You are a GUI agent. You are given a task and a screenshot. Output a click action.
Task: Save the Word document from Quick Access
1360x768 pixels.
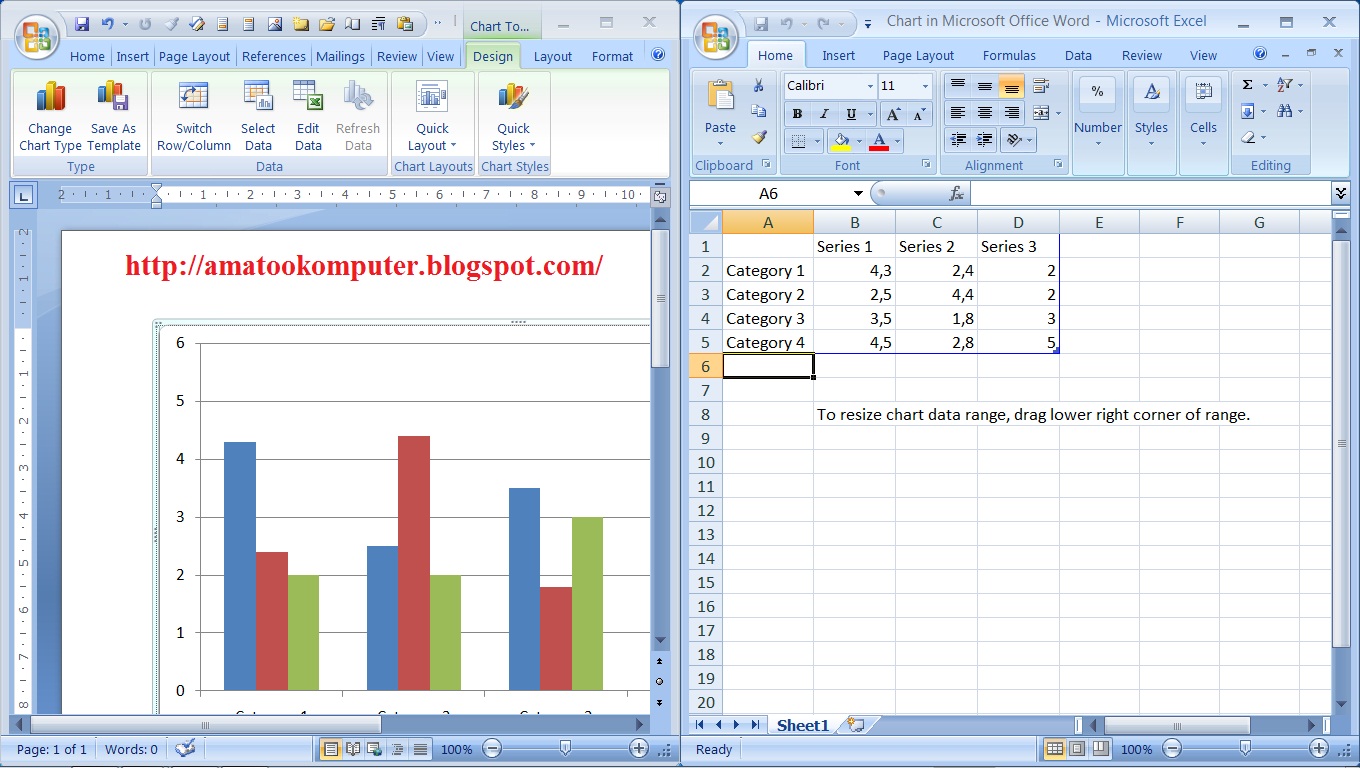[82, 23]
